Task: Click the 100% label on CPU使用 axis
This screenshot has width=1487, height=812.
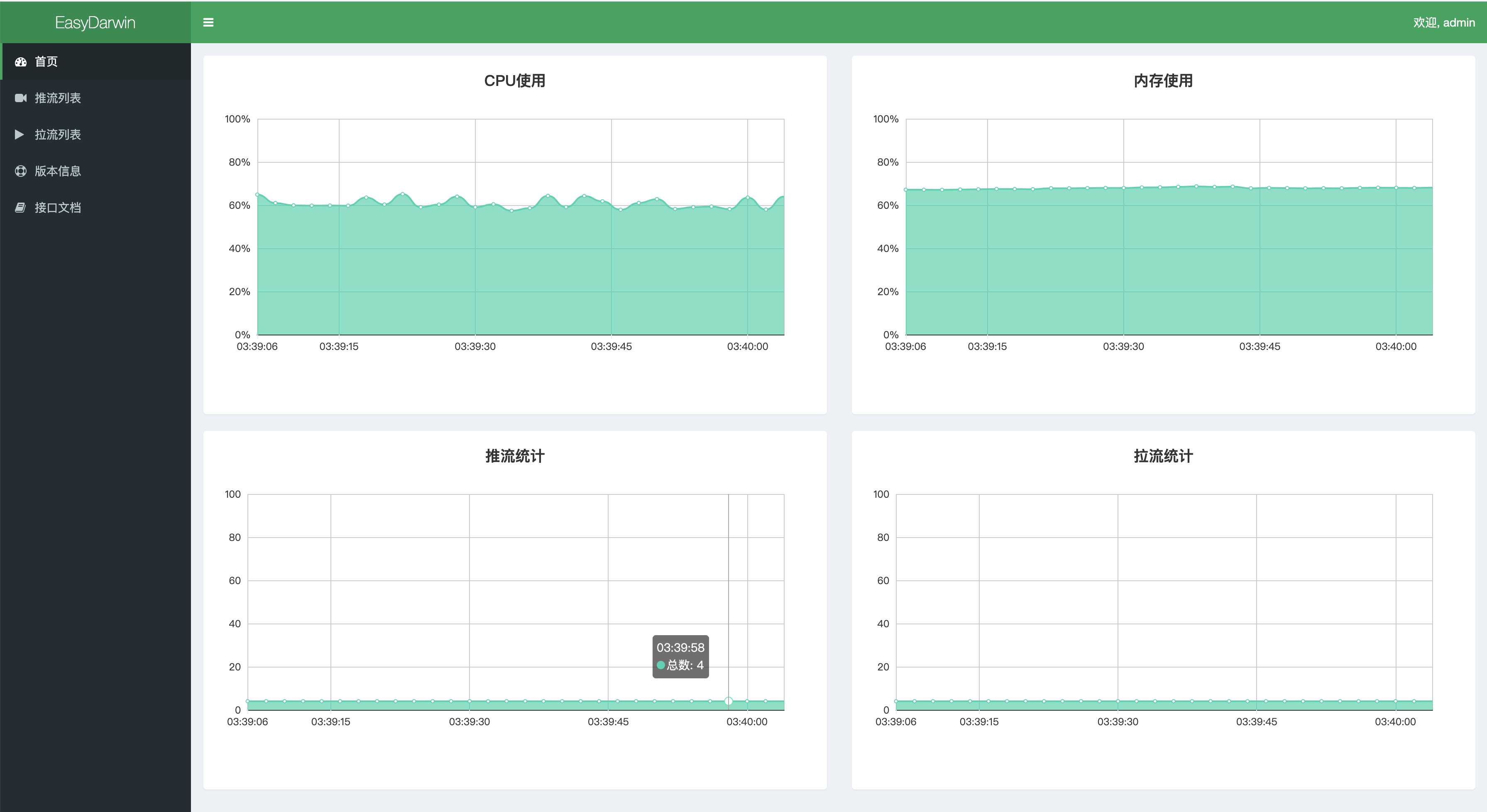Action: [x=237, y=119]
